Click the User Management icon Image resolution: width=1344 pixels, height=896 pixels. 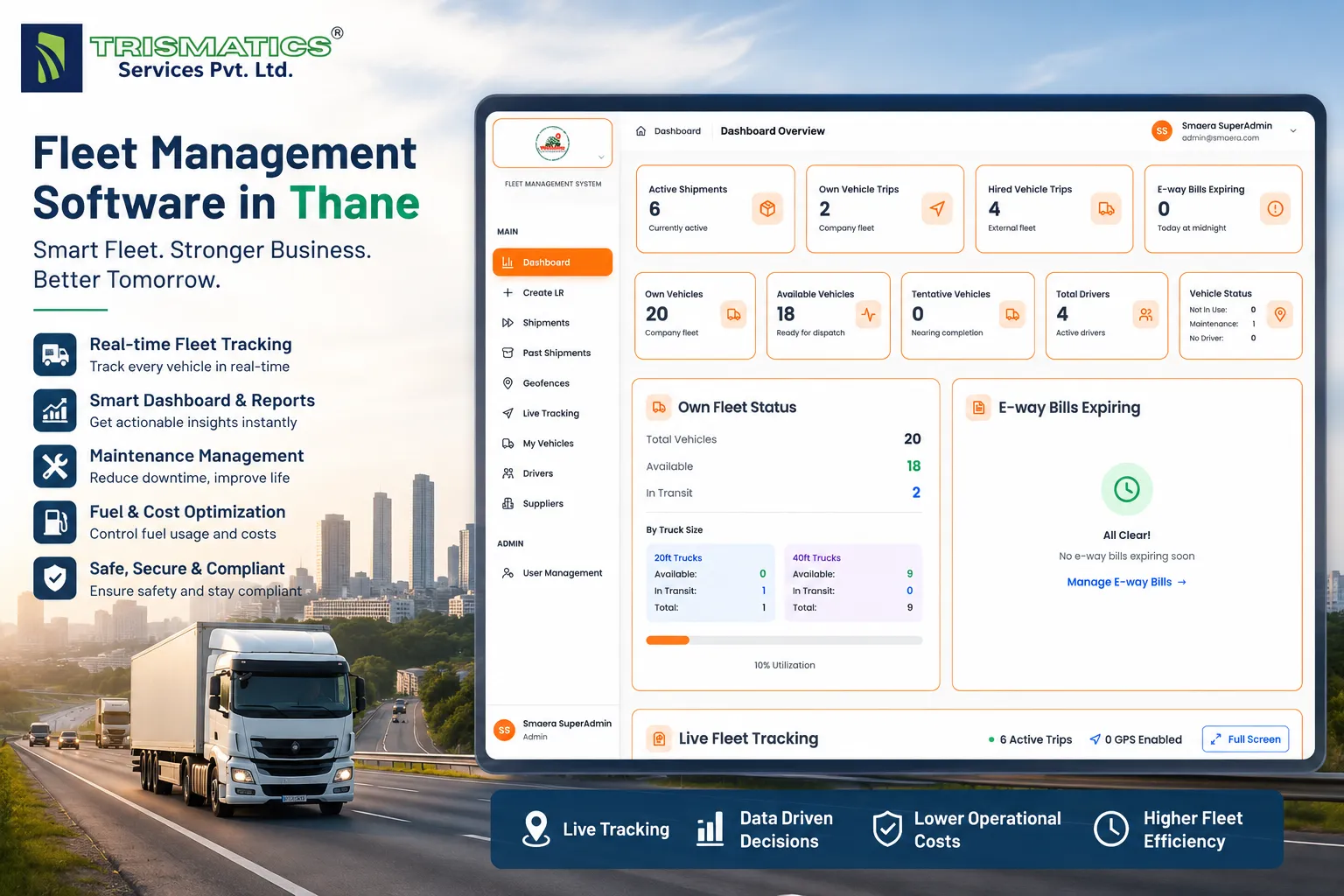tap(507, 573)
